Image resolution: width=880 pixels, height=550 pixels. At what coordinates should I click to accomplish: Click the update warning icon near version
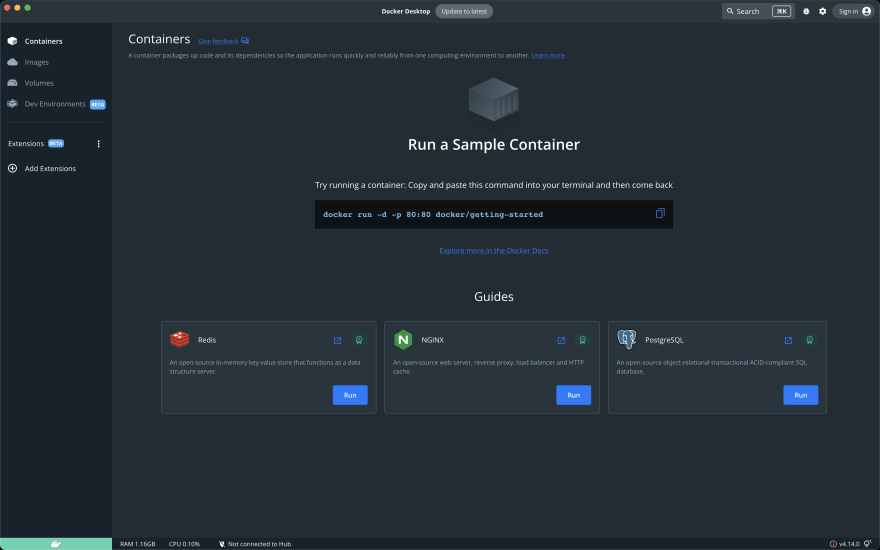[x=833, y=544]
